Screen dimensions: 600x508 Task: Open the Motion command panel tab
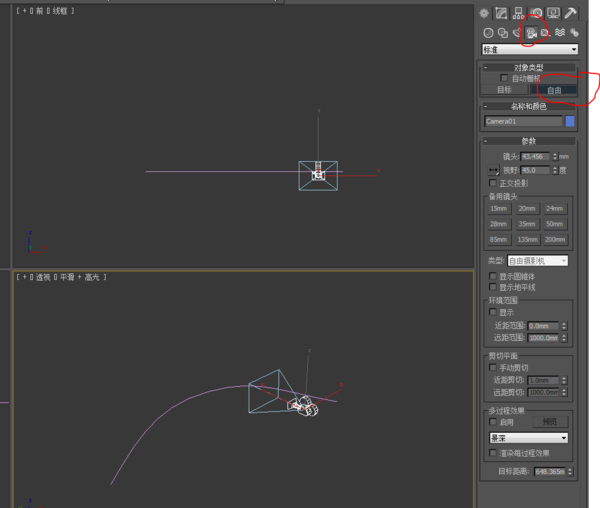536,13
